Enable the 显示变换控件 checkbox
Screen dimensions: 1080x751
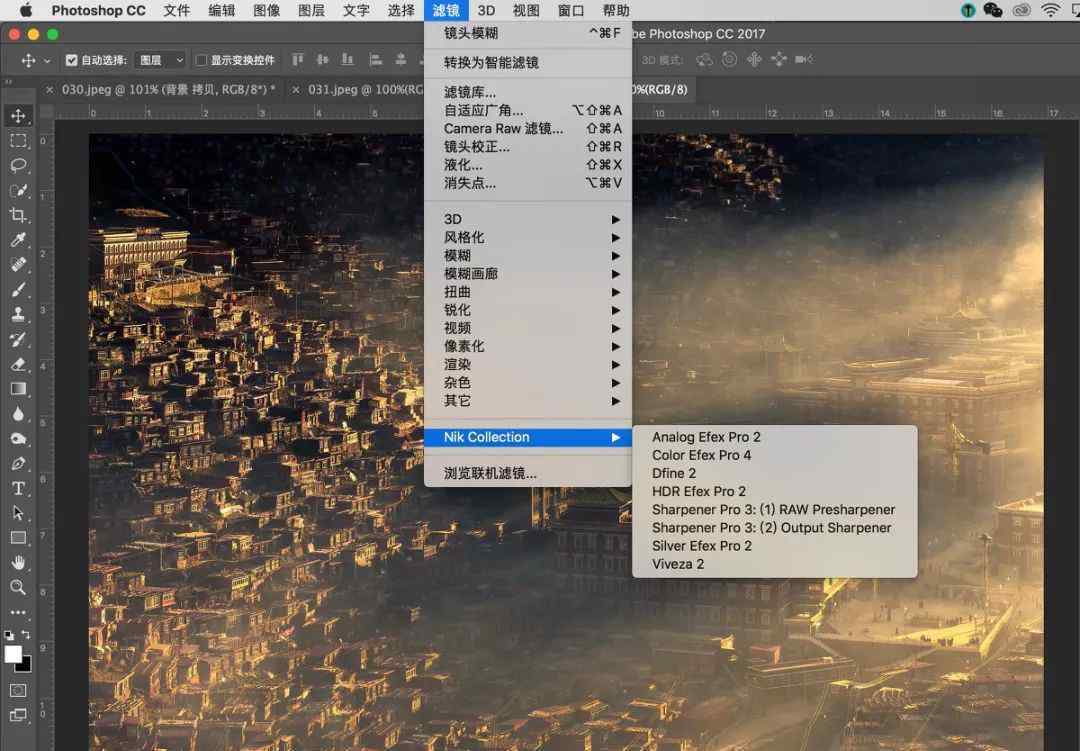[x=201, y=60]
